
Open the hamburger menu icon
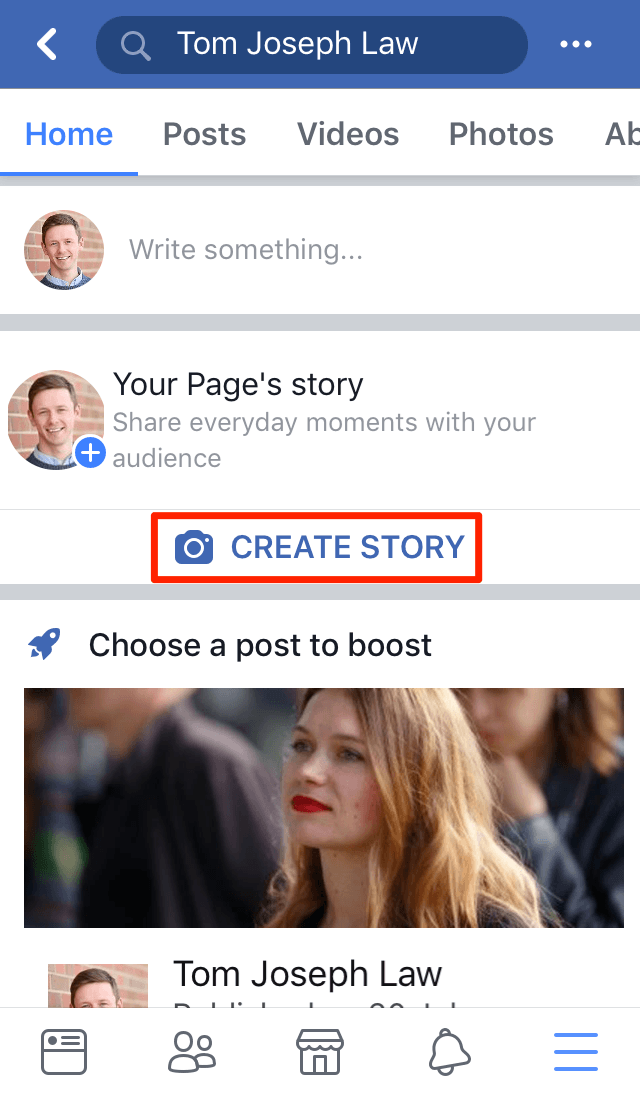tap(575, 1051)
